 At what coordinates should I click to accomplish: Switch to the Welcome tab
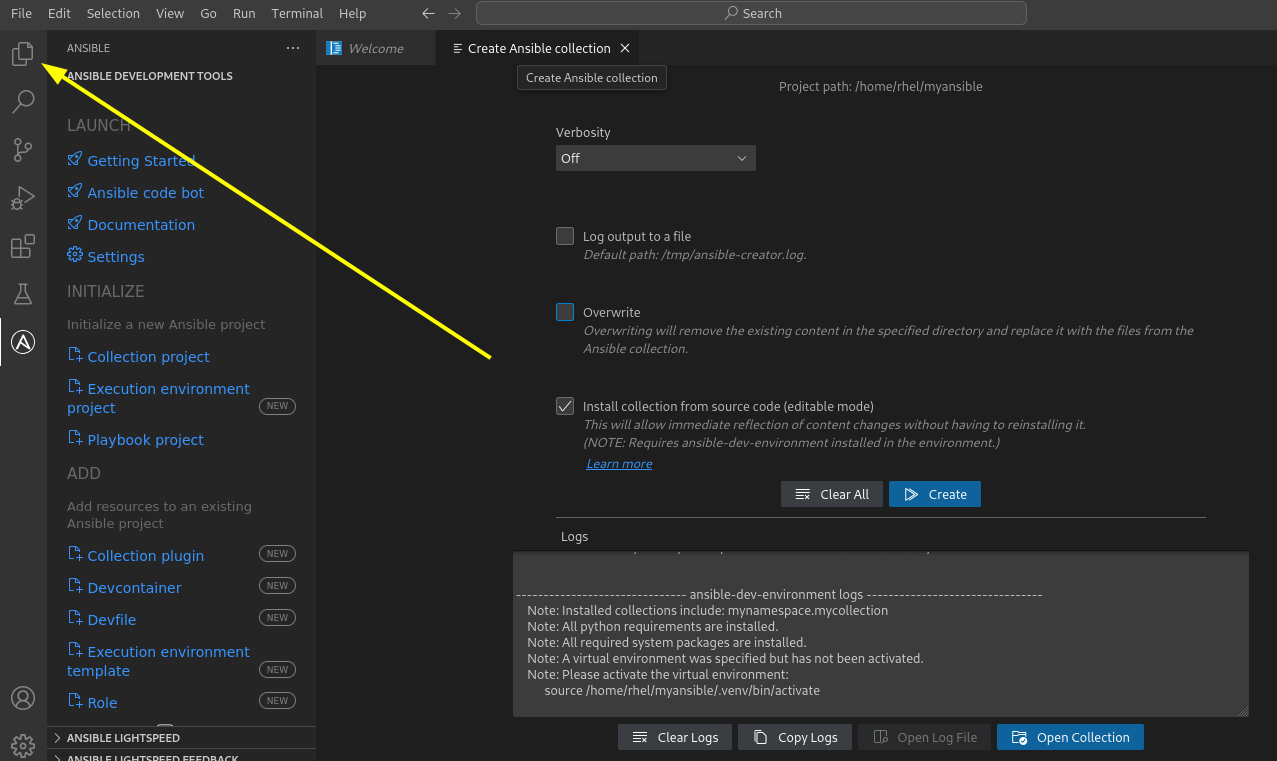tap(375, 48)
